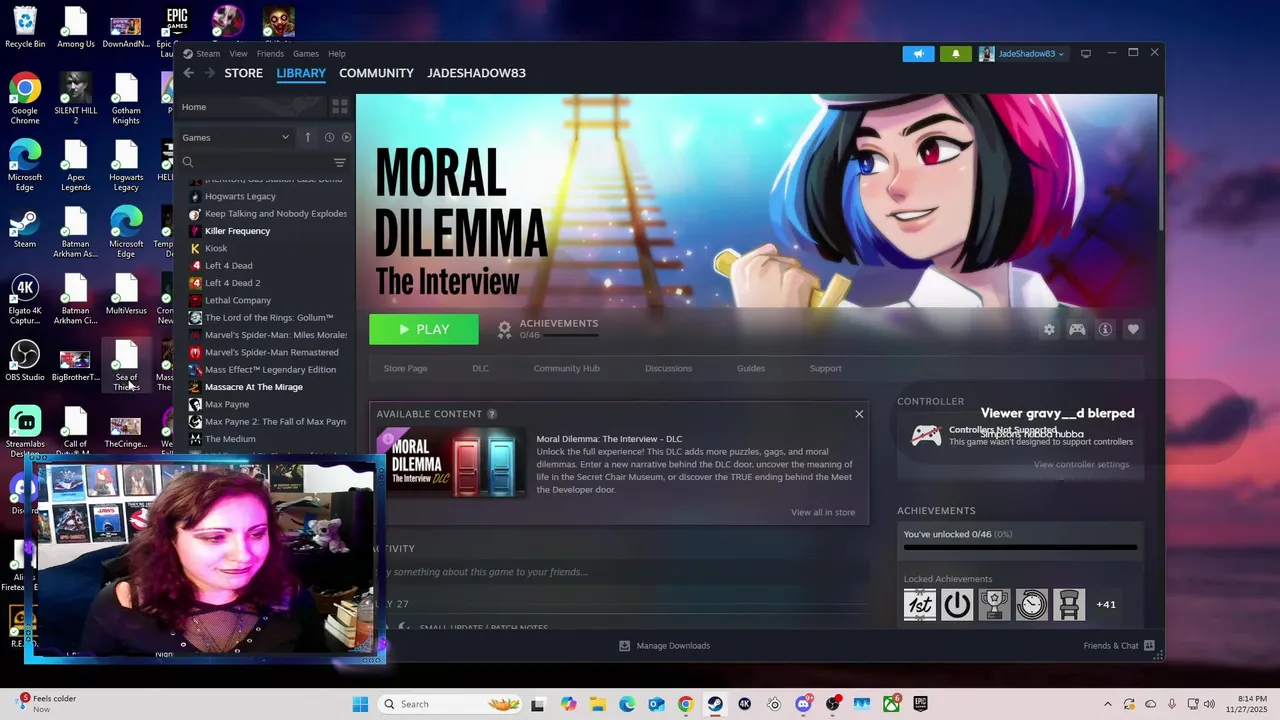
Task: Expand the +41 more locked achievements
Action: click(x=1106, y=604)
